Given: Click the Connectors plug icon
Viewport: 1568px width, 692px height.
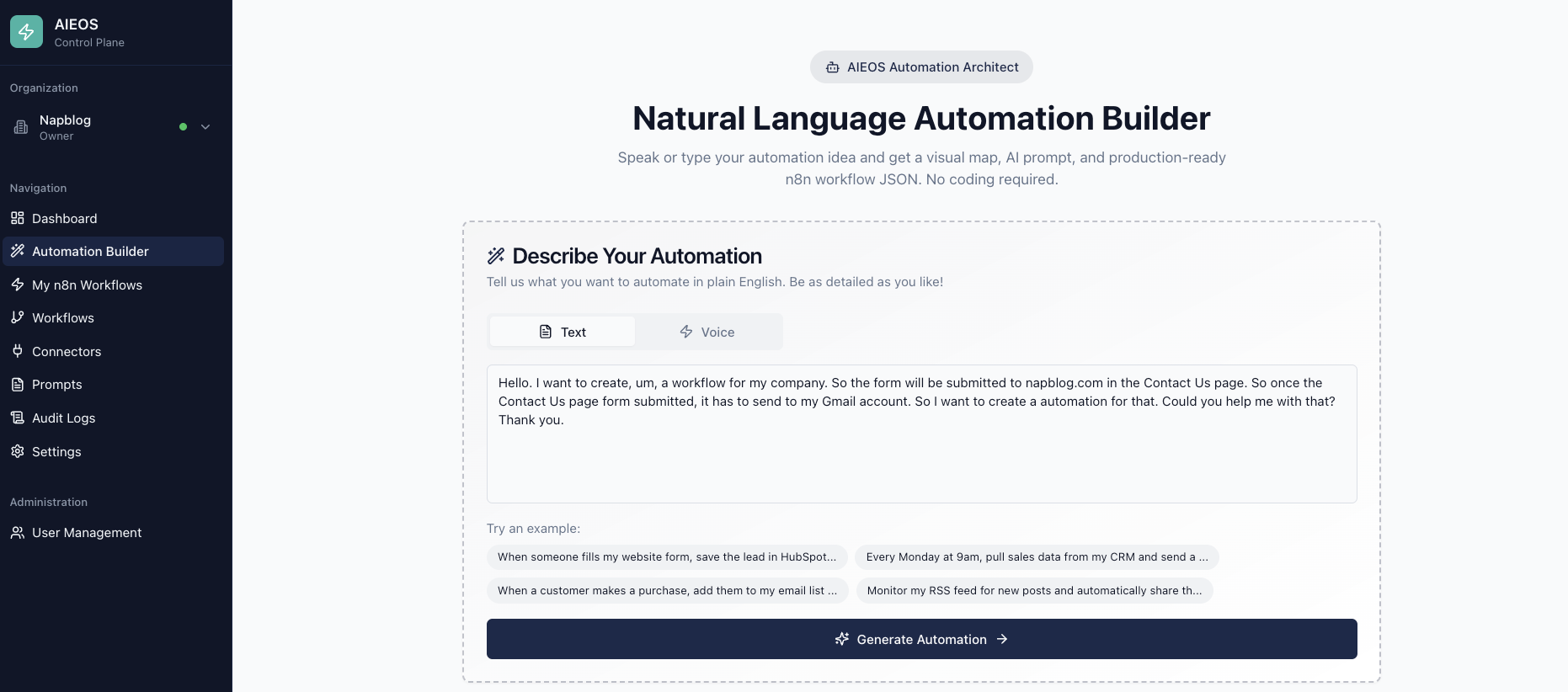Looking at the screenshot, I should point(18,351).
